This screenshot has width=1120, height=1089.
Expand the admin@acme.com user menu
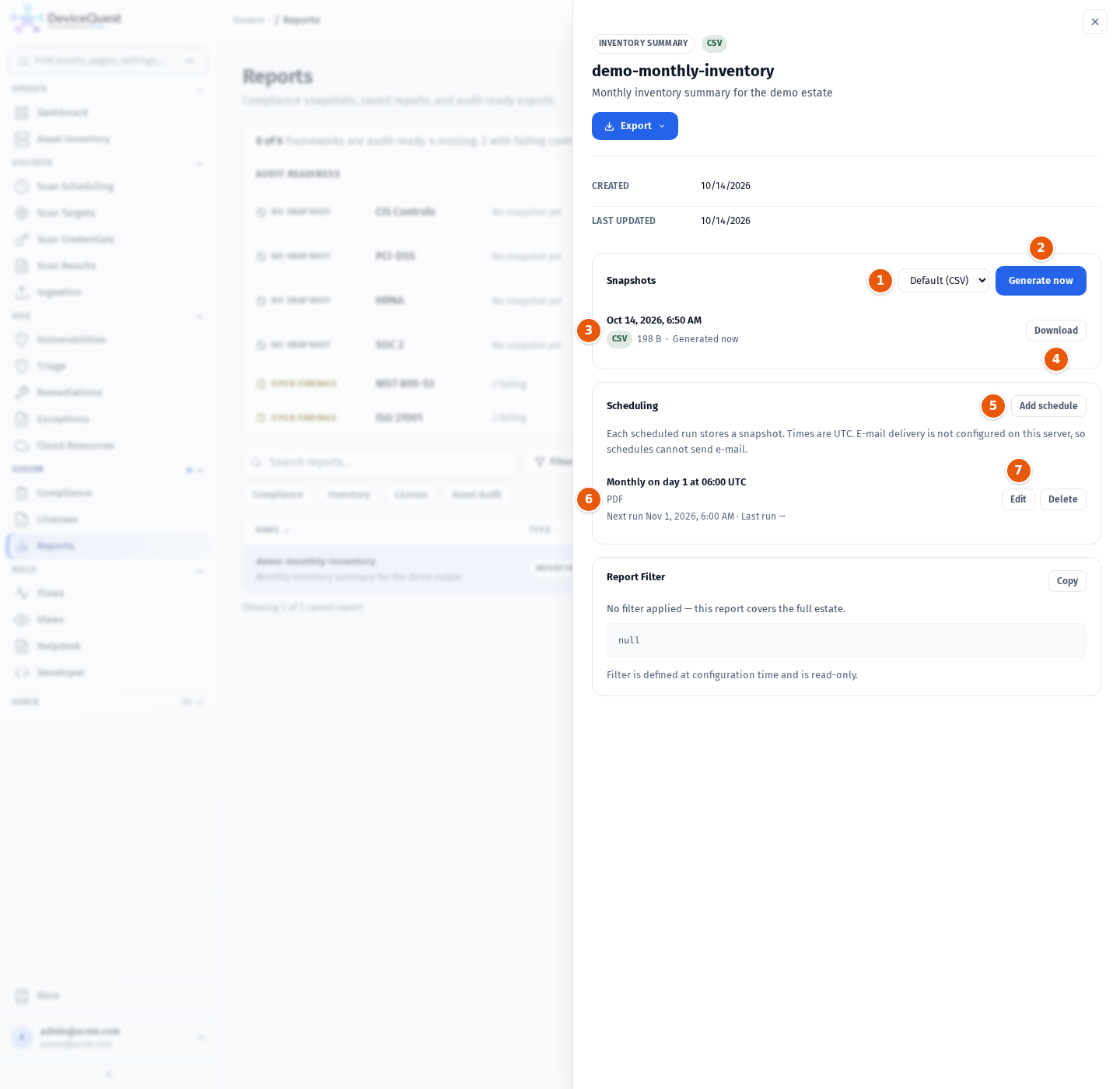point(107,1037)
